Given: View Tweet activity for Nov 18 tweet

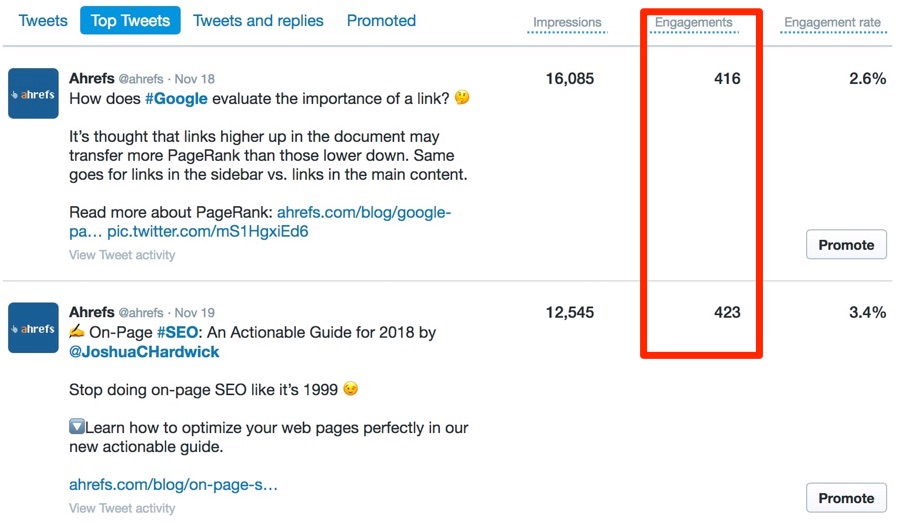Looking at the screenshot, I should click(x=122, y=255).
